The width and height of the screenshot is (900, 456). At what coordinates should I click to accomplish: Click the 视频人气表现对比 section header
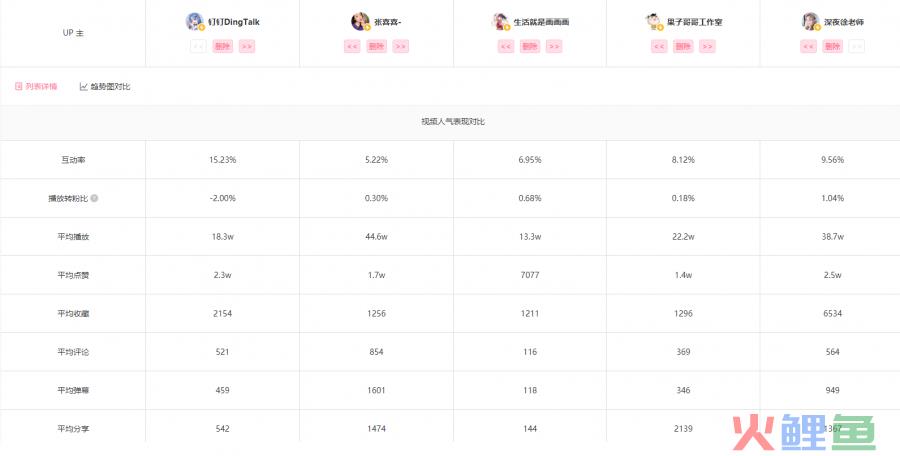click(453, 122)
